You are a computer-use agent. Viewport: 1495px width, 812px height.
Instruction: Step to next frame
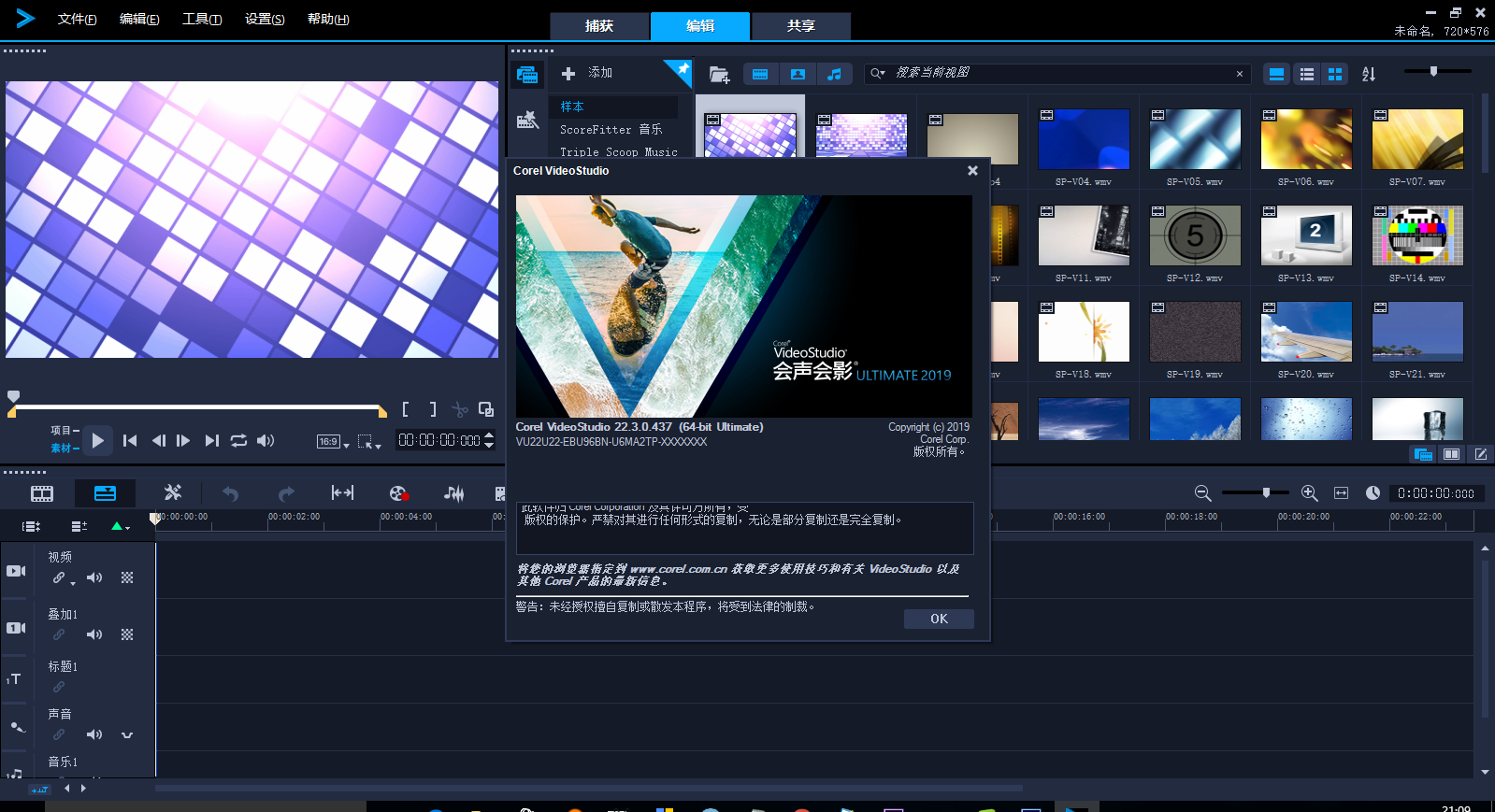pyautogui.click(x=183, y=440)
